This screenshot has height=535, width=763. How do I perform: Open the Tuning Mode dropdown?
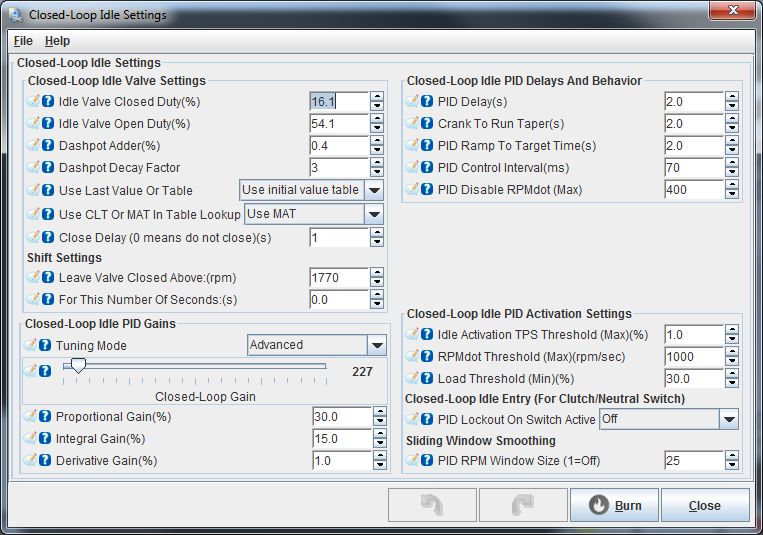376,345
